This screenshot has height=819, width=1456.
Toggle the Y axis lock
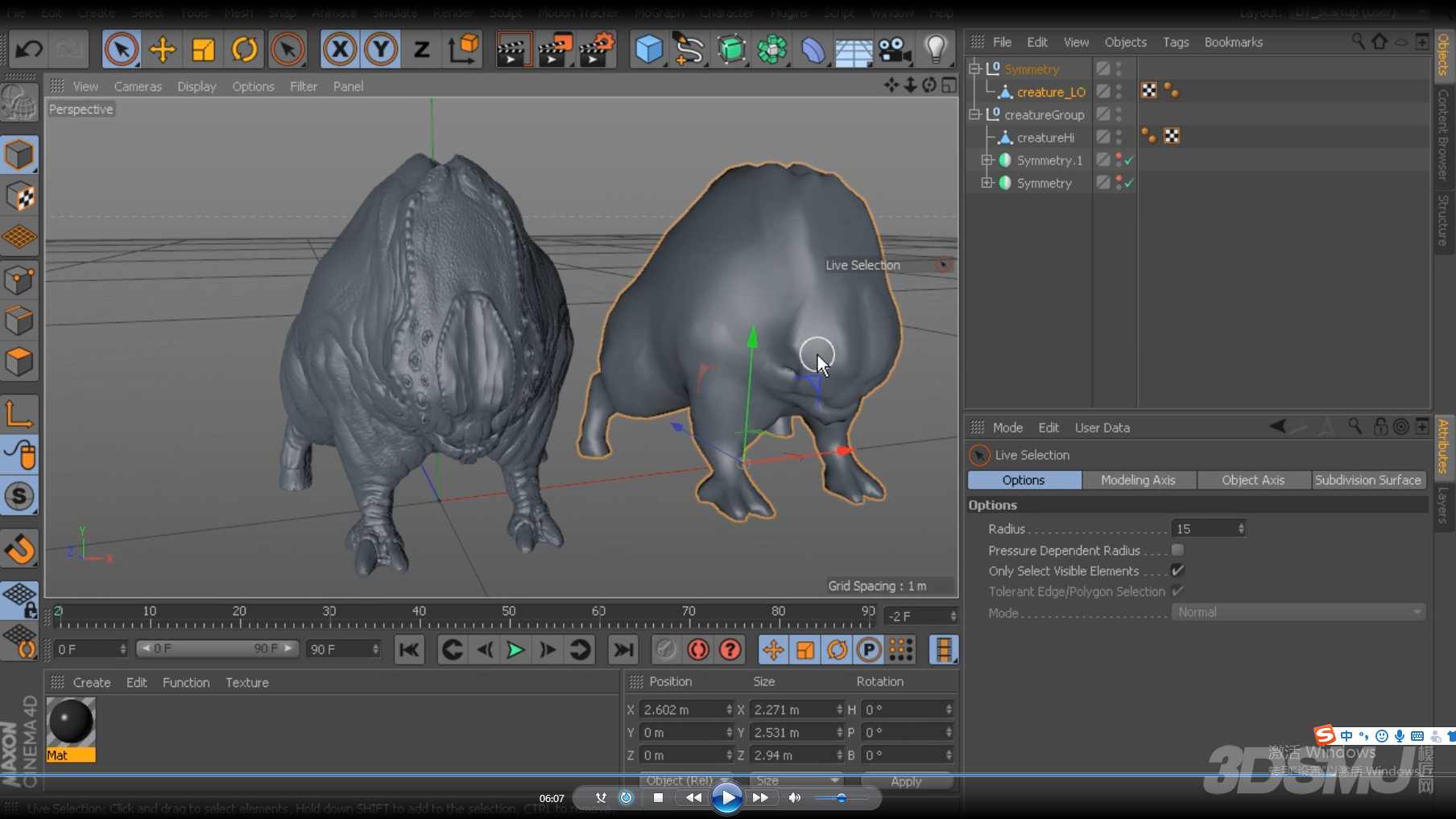click(381, 50)
